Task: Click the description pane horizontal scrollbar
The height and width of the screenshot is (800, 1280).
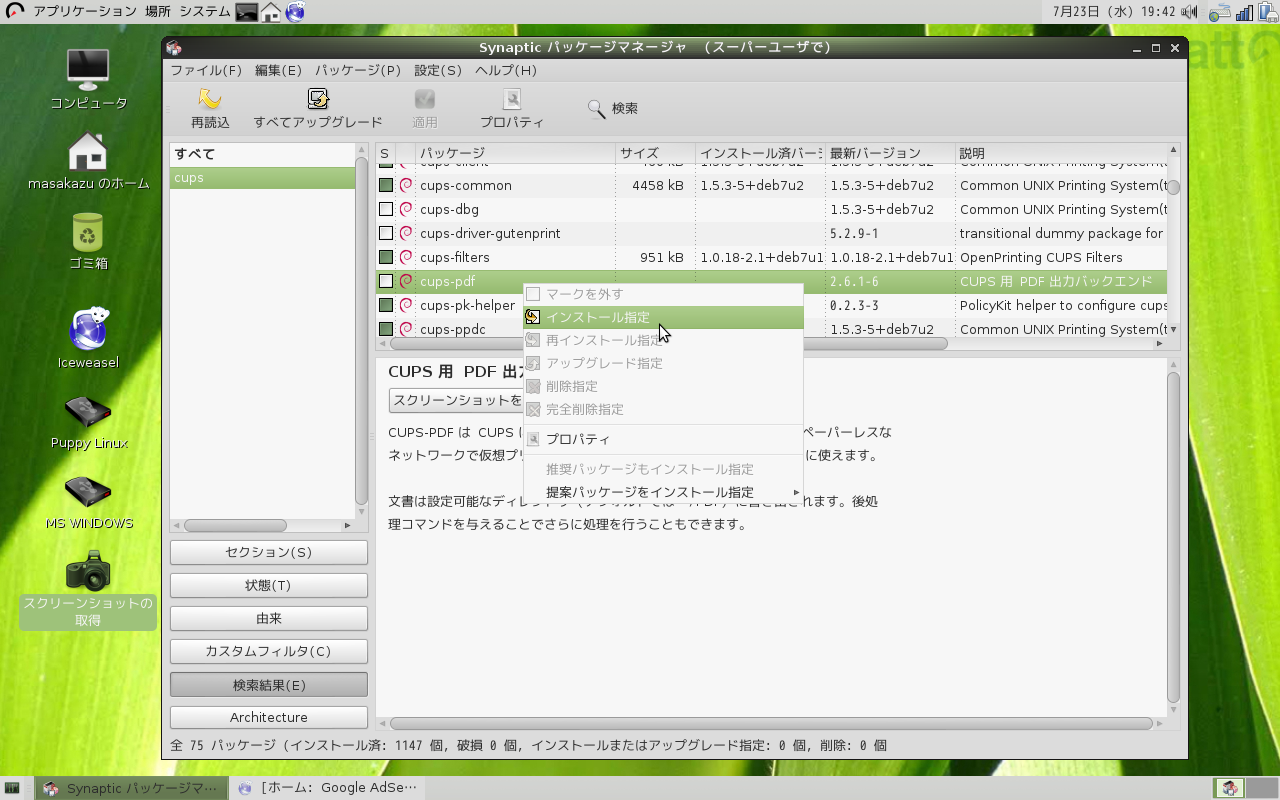Action: [x=771, y=723]
